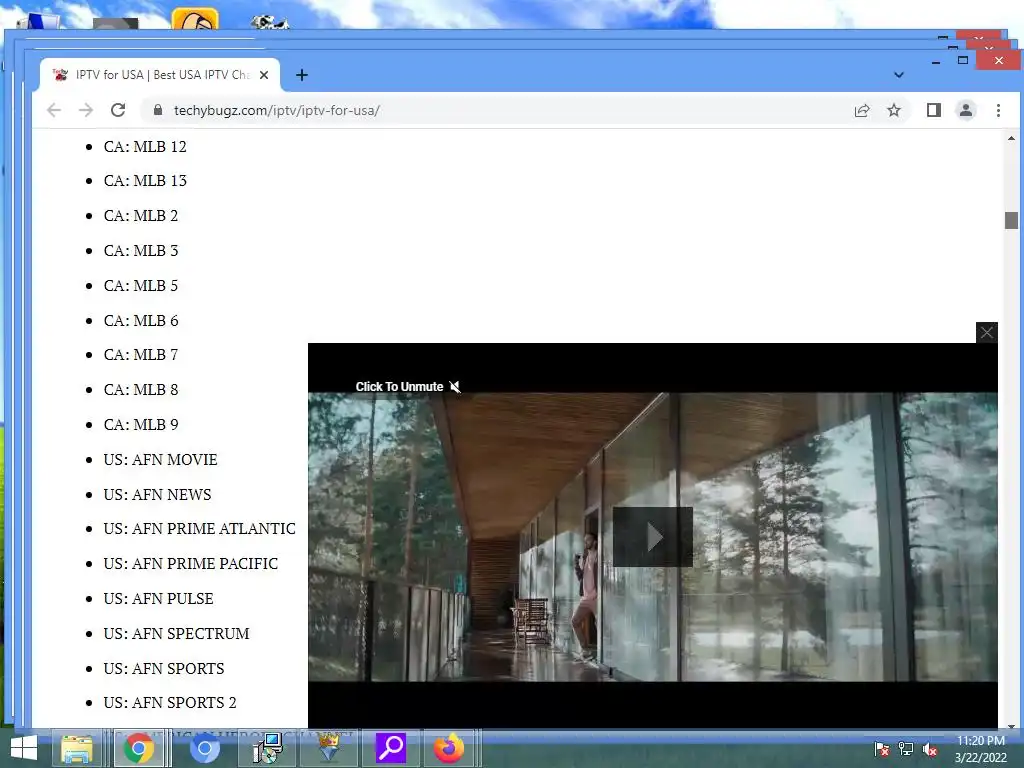Select the text US: AFN PRIME PACIFIC
1024x768 pixels.
click(191, 564)
